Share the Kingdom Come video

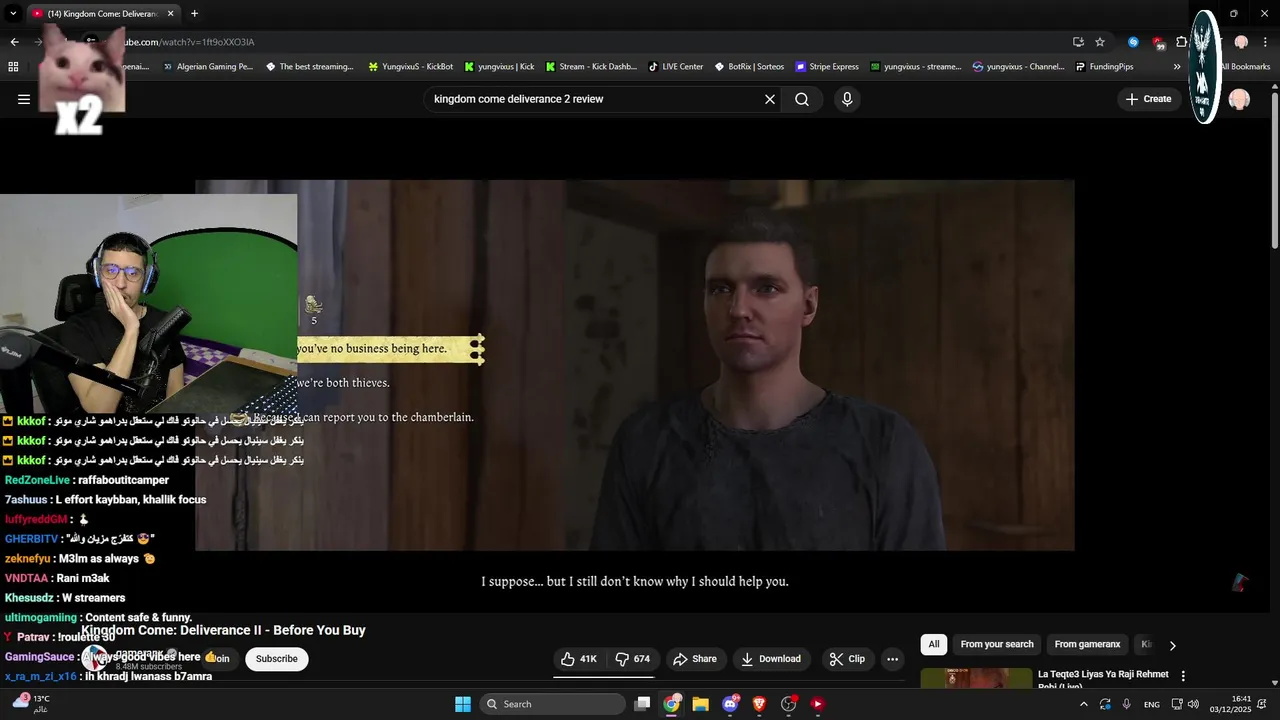695,659
